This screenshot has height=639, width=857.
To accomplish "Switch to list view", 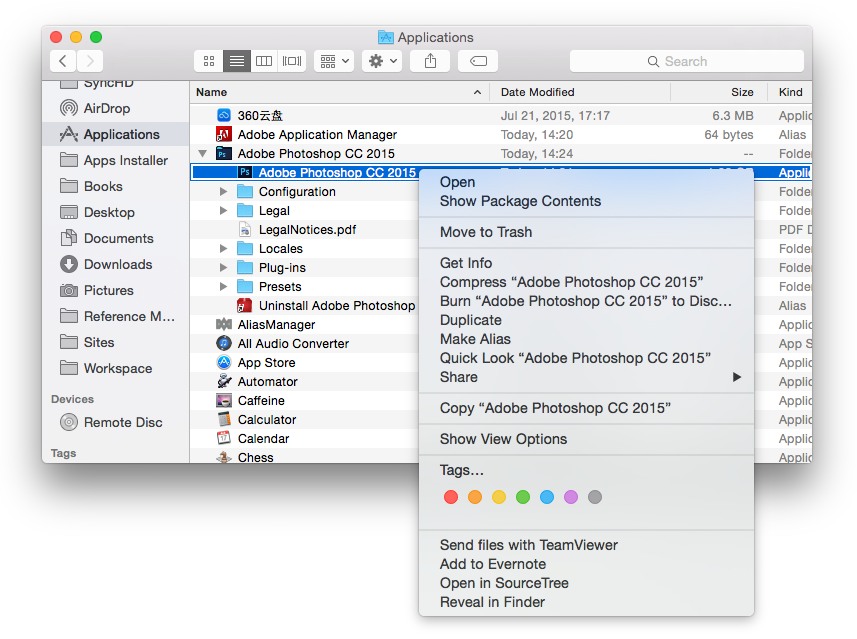I will (237, 61).
